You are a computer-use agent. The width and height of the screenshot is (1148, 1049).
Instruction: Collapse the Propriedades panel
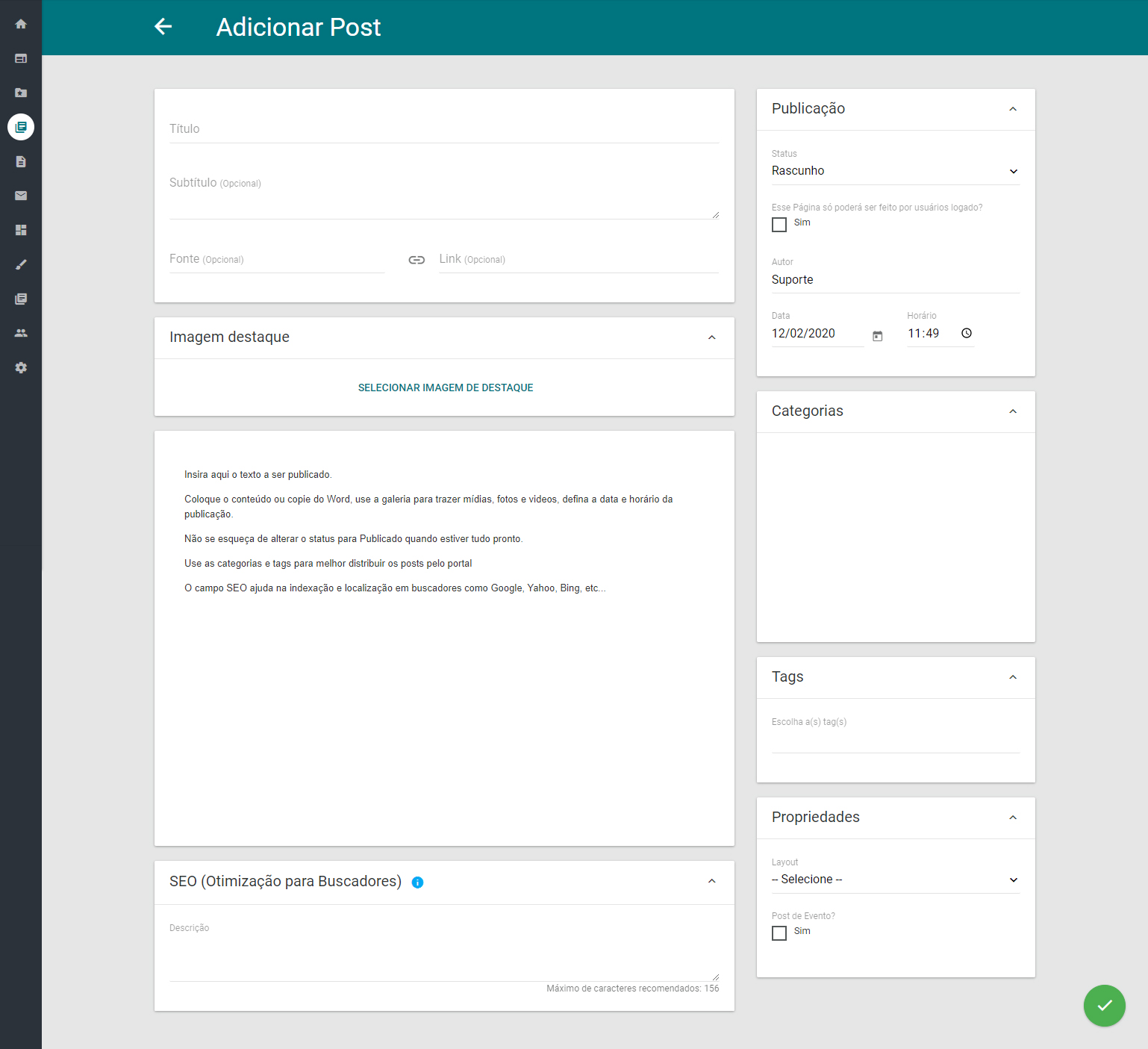coord(1013,818)
